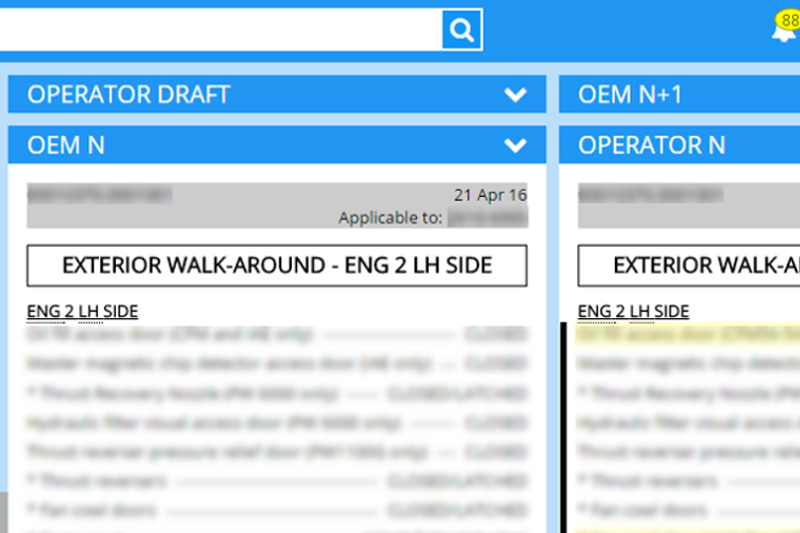The image size is (800, 533).
Task: Select the OPERATOR N panel header
Action: pos(680,145)
